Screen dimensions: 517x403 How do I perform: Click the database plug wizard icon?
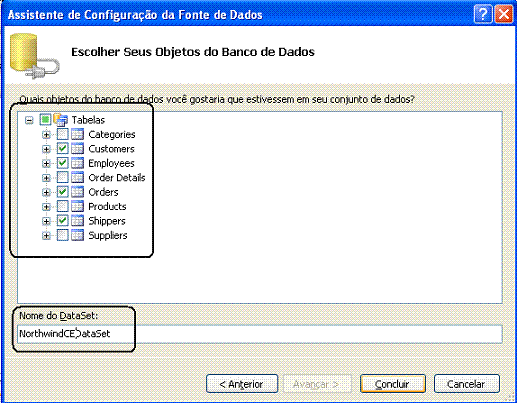(x=34, y=56)
